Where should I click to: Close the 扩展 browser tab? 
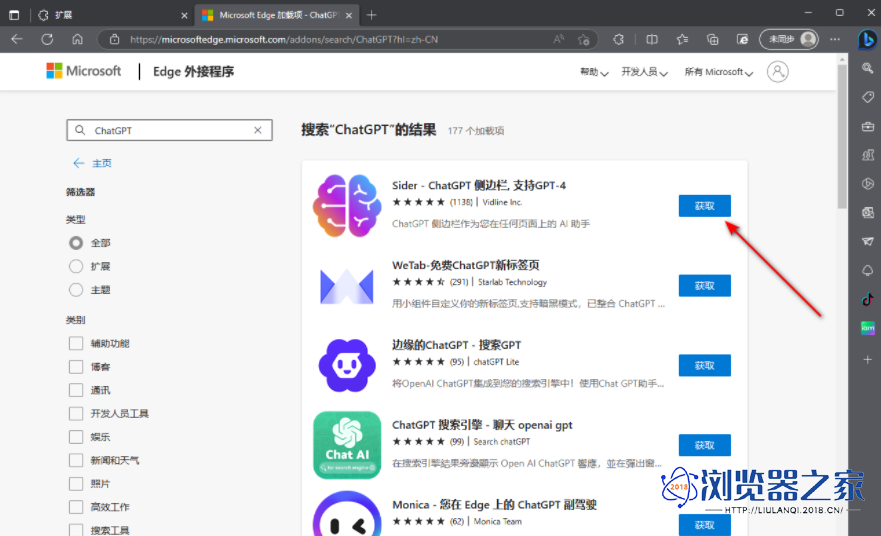point(184,16)
